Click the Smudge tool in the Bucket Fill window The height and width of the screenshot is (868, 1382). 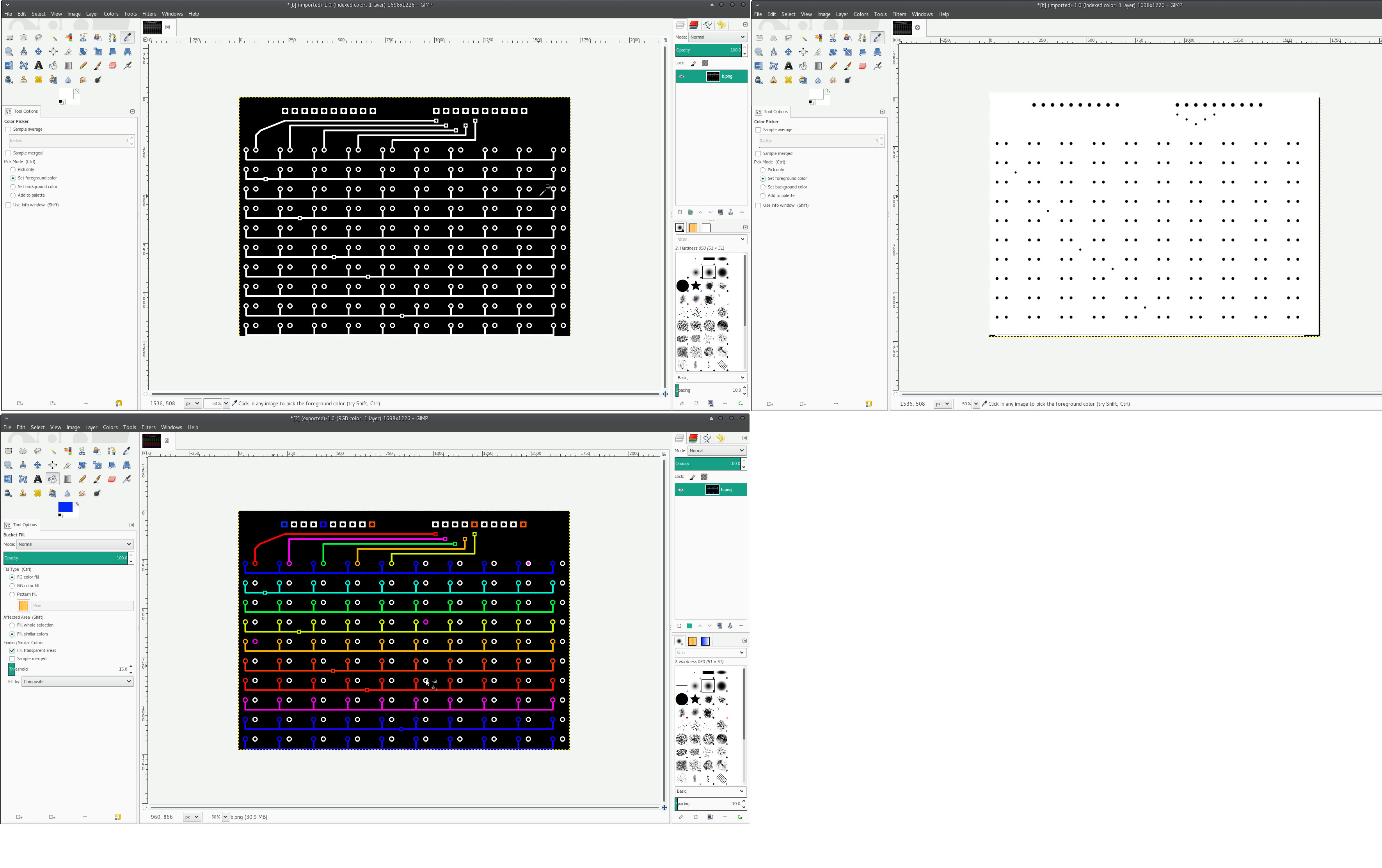point(82,493)
